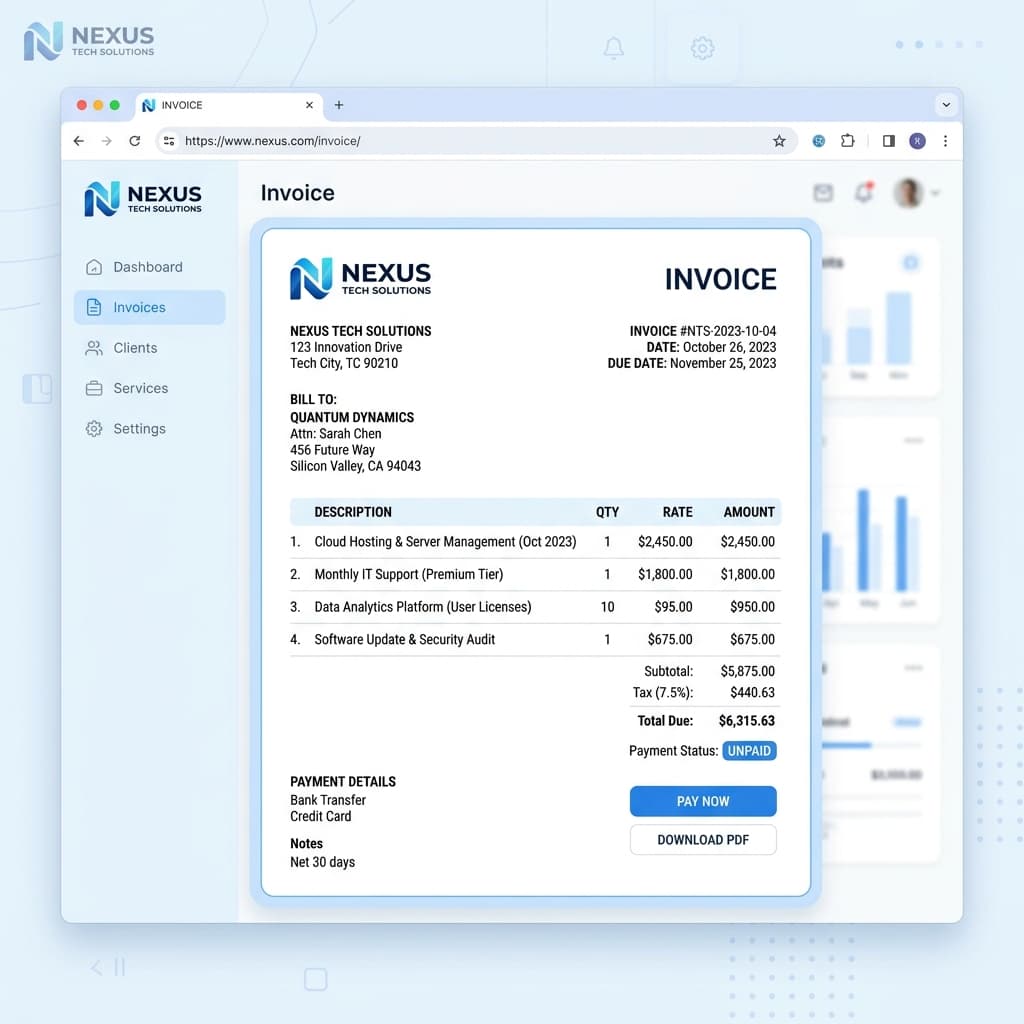1024x1024 pixels.
Task: Click the background gear icon at top
Action: pyautogui.click(x=702, y=48)
